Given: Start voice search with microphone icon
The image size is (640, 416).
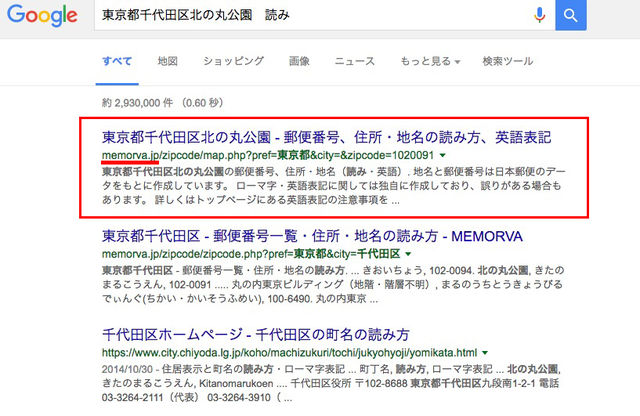Looking at the screenshot, I should click(x=539, y=15).
